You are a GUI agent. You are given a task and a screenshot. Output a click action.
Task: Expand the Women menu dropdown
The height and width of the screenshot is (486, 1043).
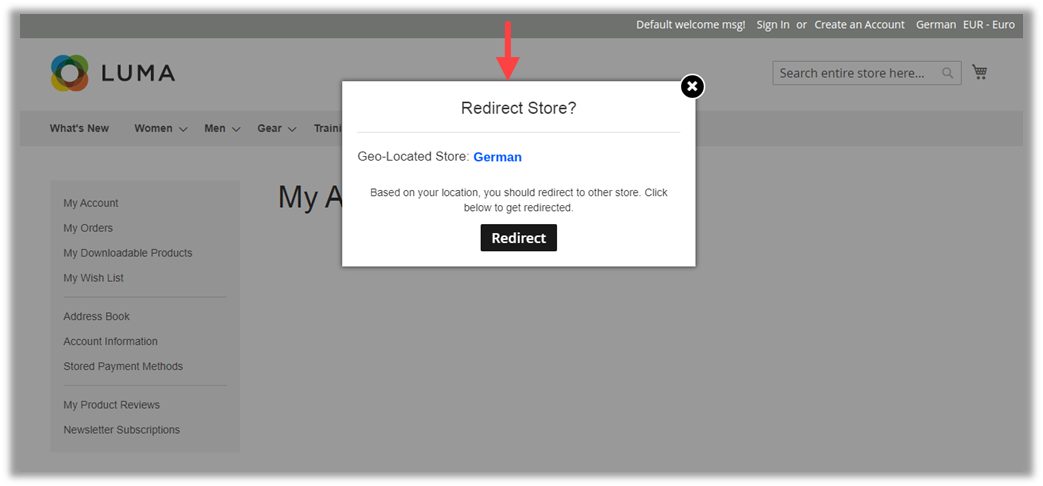tap(160, 128)
